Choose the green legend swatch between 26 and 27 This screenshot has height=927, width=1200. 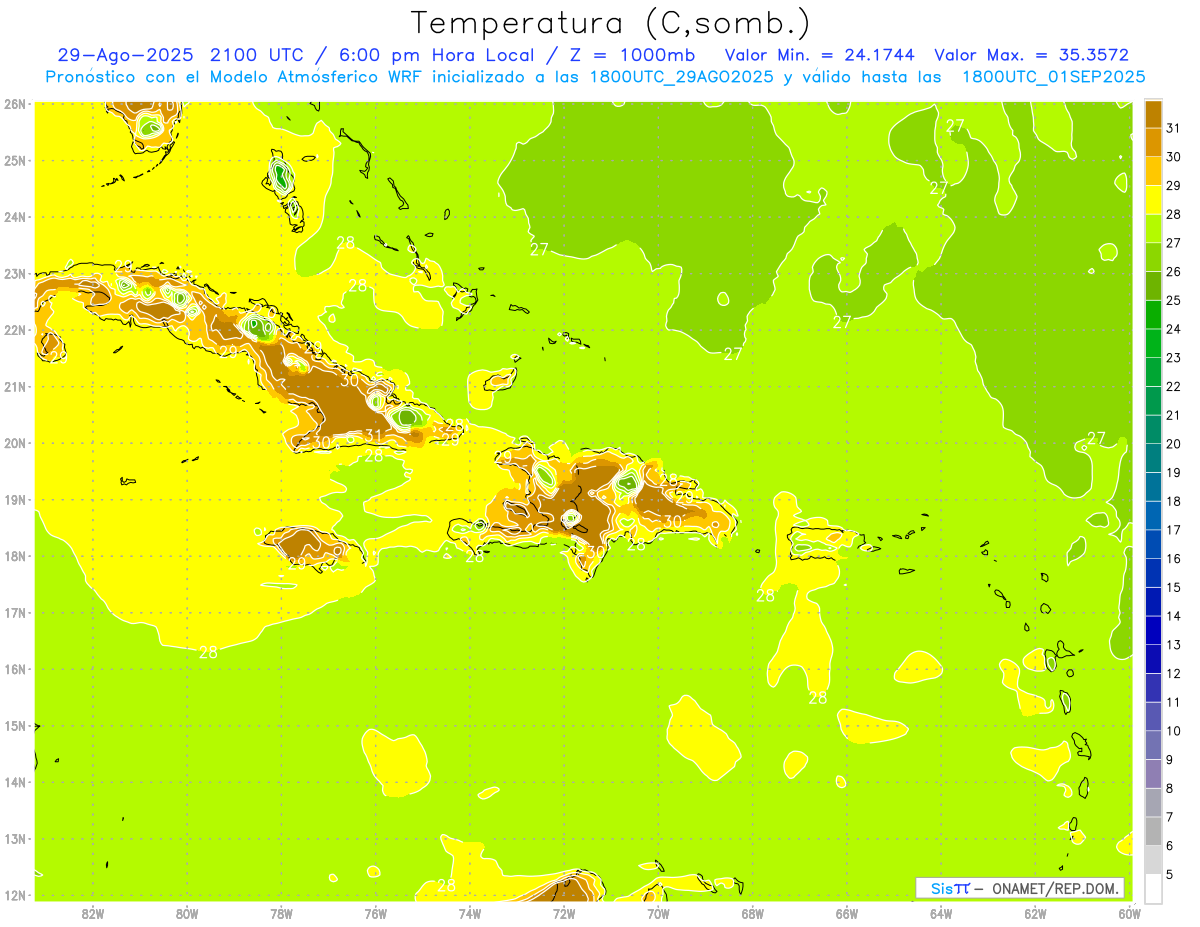click(x=1153, y=257)
